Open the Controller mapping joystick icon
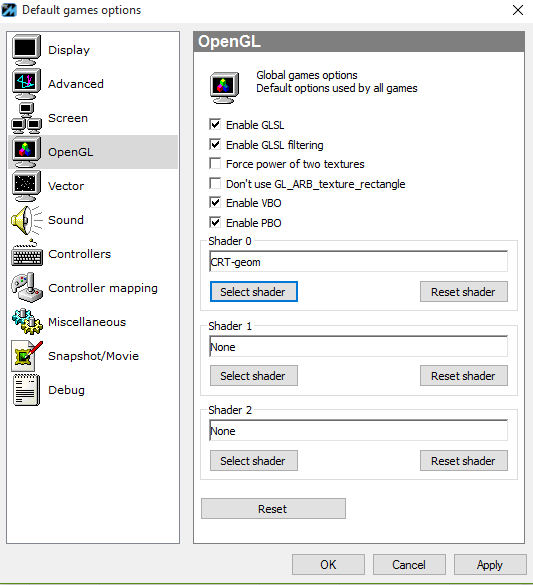533x585 pixels. (x=27, y=288)
